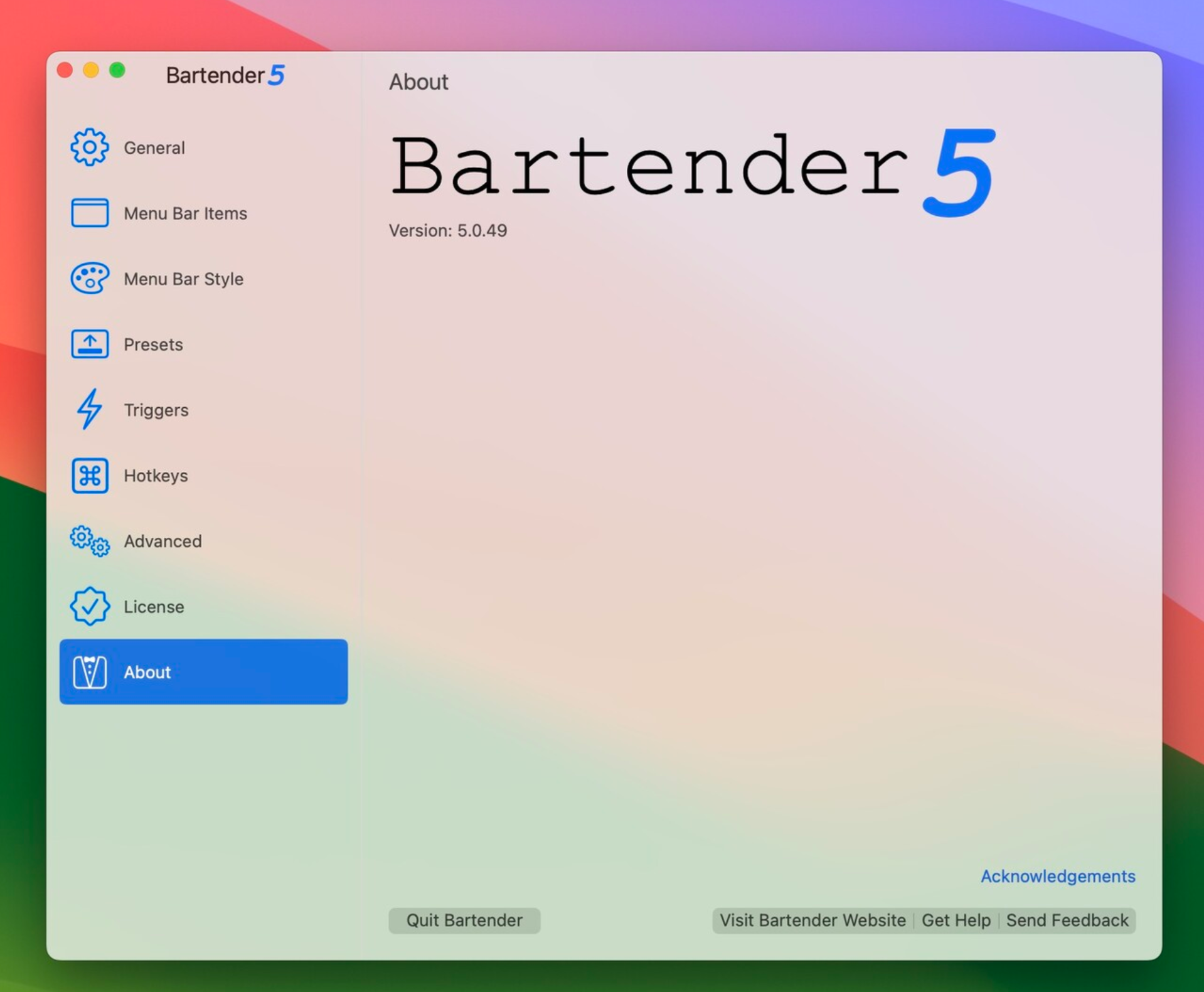Screen dimensions: 1204x992
Task: Click the Triggers lightning bolt icon
Action: pyautogui.click(x=90, y=409)
